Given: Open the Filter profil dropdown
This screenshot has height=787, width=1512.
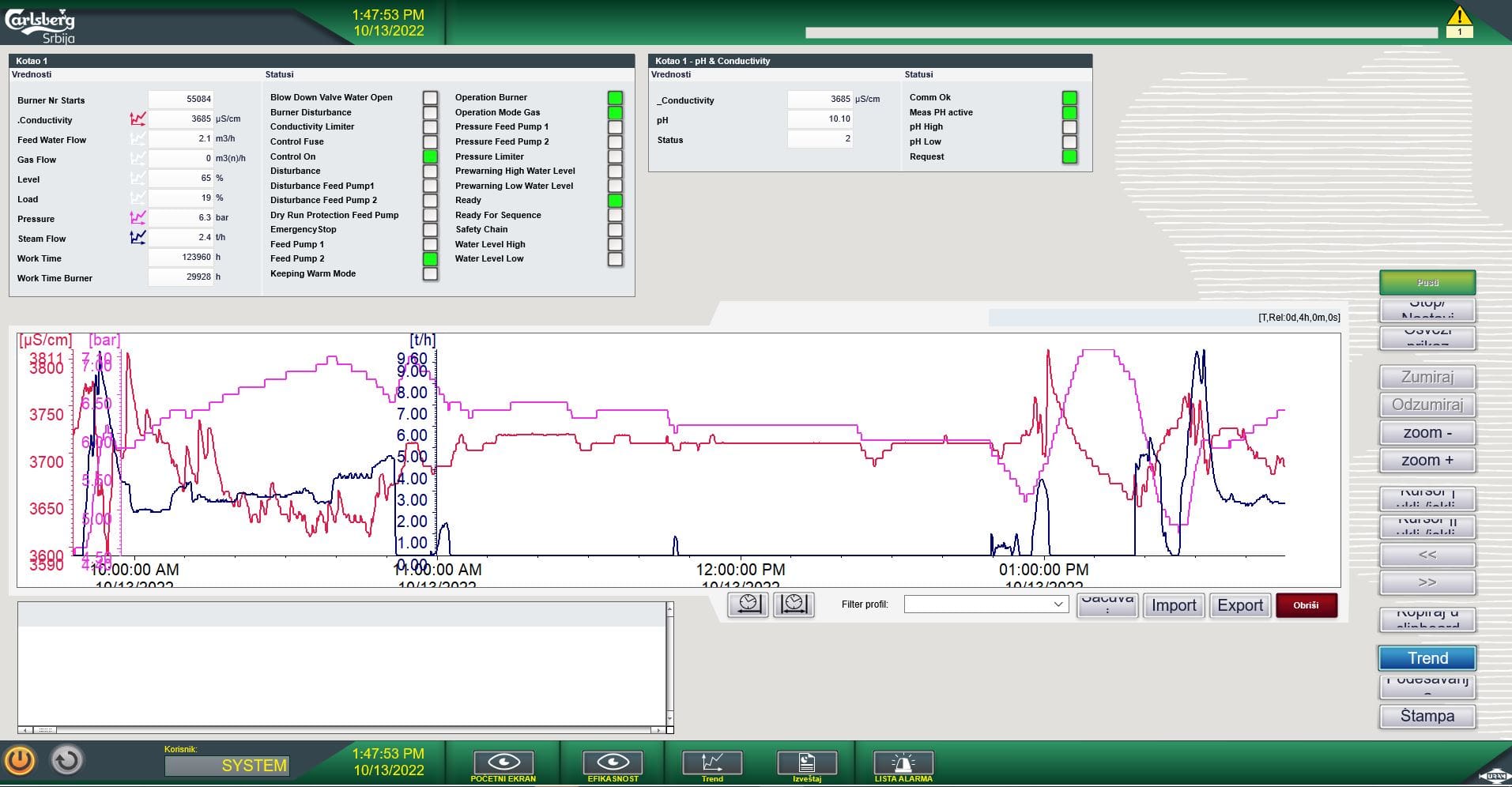Looking at the screenshot, I should tap(985, 604).
